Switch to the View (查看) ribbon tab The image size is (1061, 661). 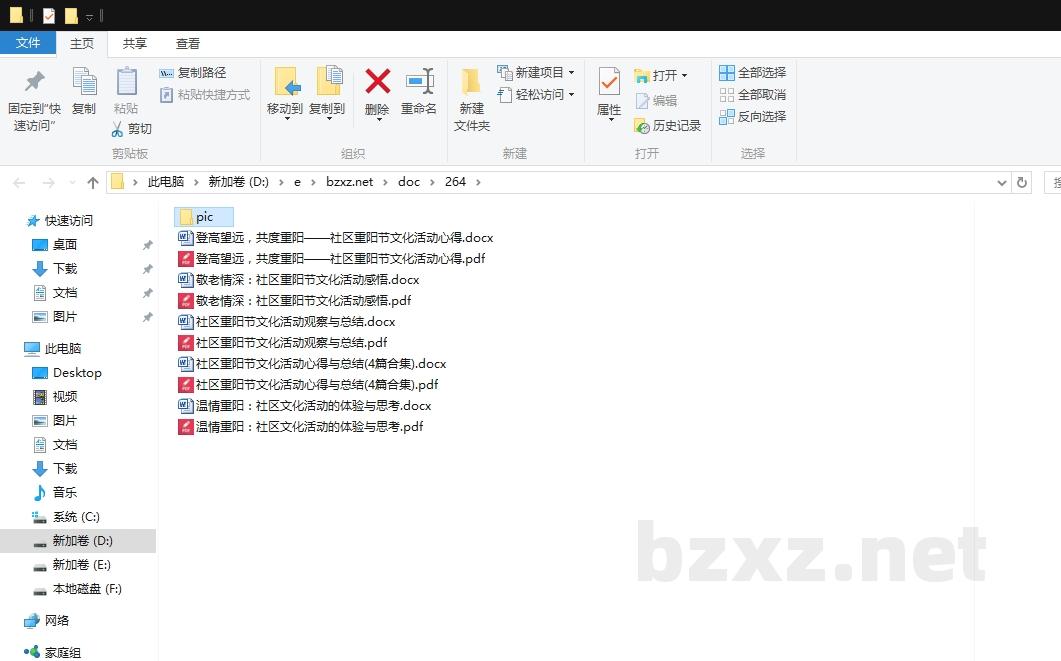(188, 43)
